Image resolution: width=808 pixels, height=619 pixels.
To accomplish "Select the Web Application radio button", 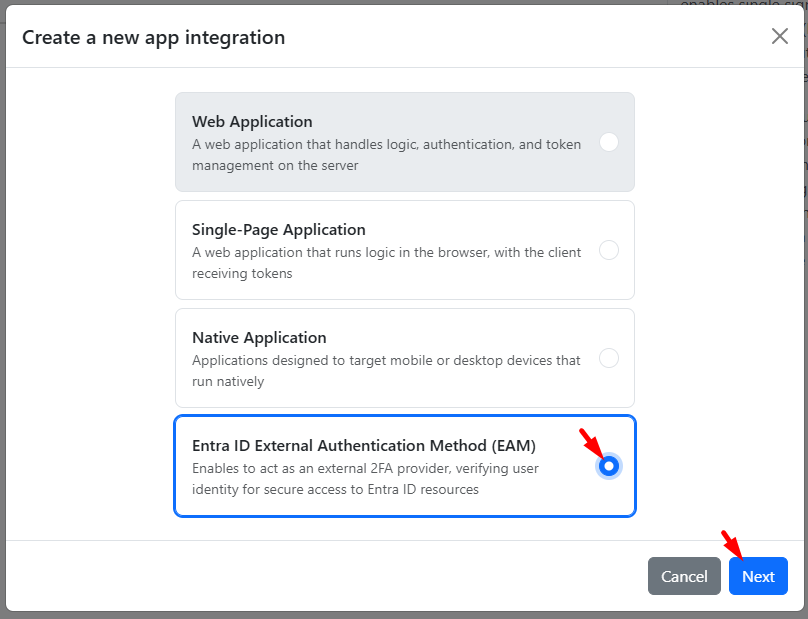I will pos(608,142).
